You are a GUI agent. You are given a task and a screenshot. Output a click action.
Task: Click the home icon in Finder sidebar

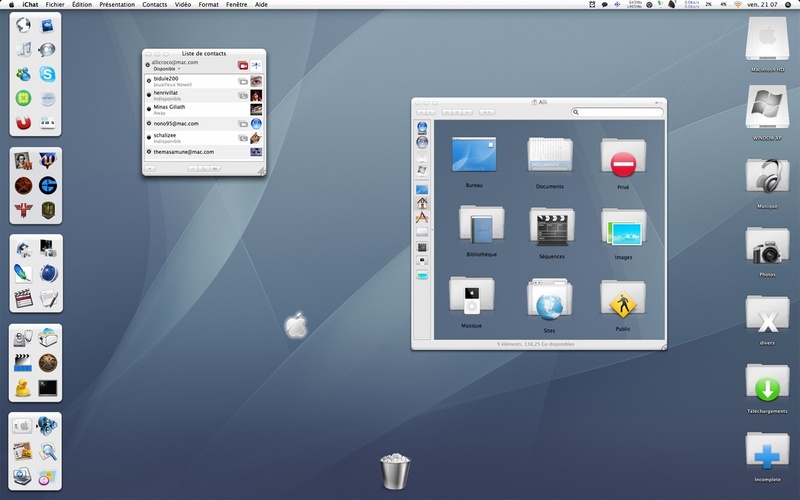(x=422, y=204)
